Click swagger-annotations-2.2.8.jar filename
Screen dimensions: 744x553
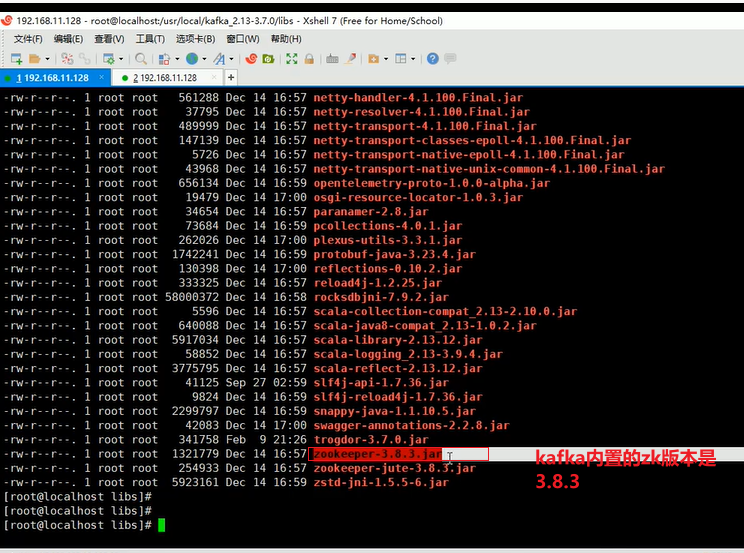411,425
